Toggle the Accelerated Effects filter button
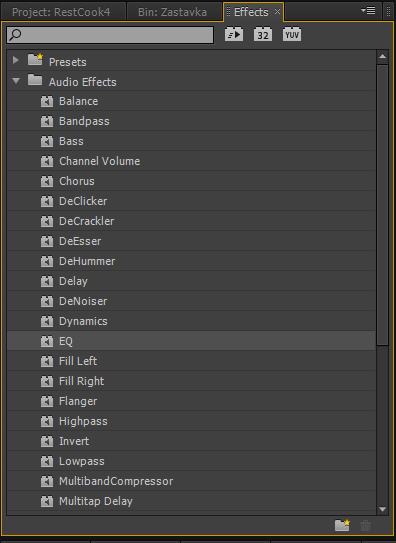The height and width of the screenshot is (543, 396). [234, 34]
